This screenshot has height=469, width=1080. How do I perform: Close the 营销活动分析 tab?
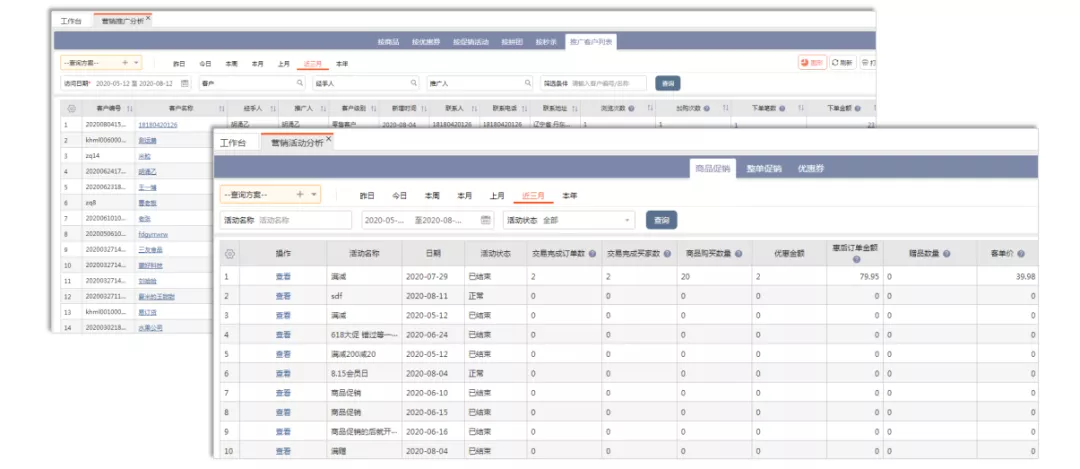coord(328,141)
